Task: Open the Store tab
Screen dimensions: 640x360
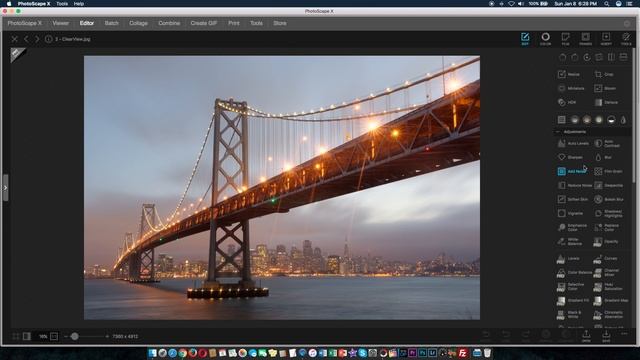Action: [x=280, y=23]
